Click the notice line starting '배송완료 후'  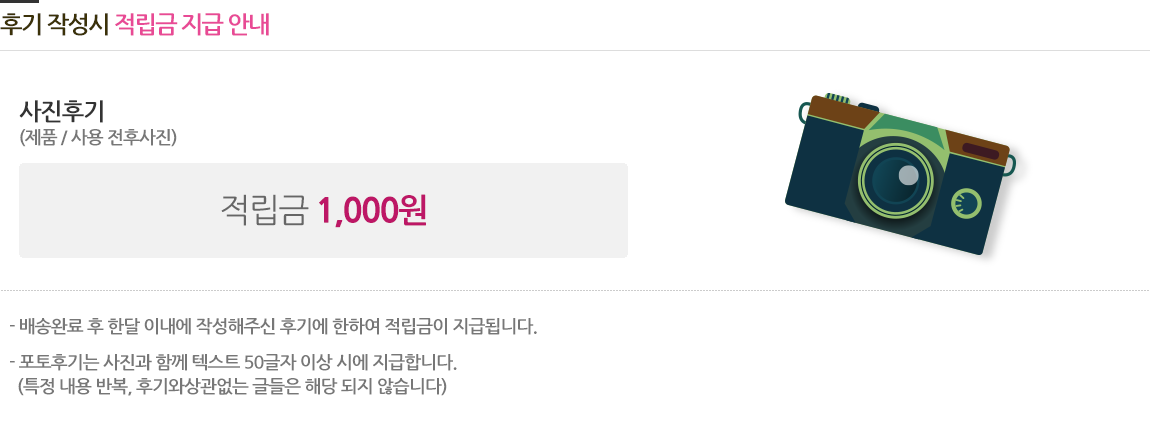[x=273, y=327]
